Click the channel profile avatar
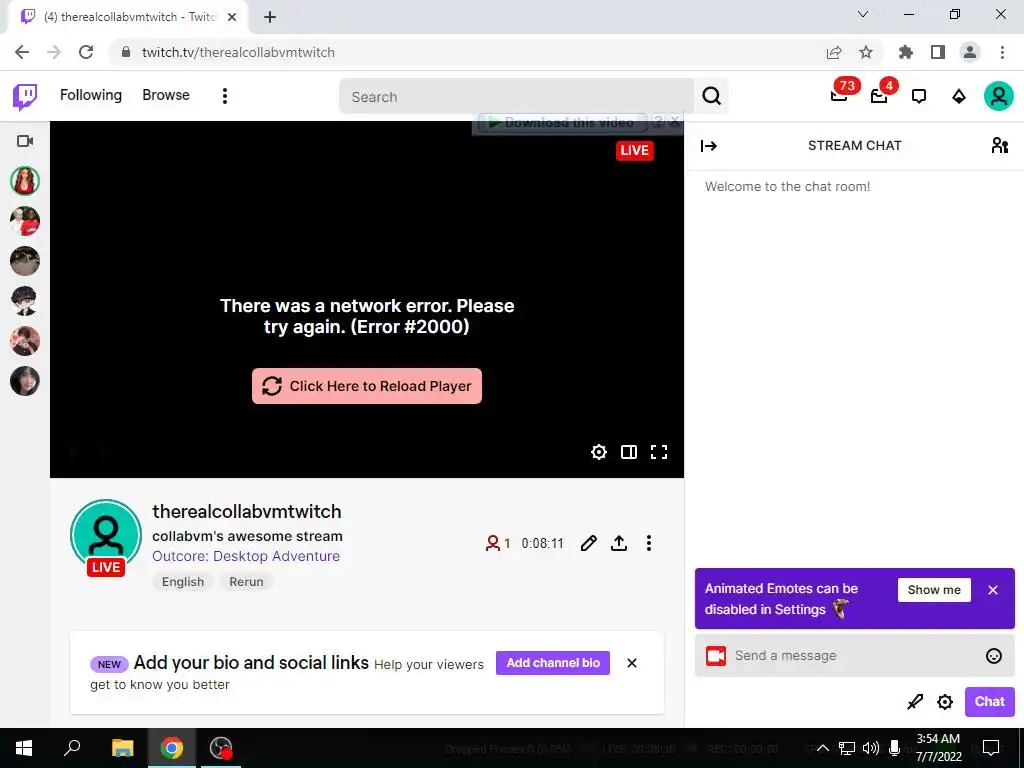1024x768 pixels. tap(106, 536)
